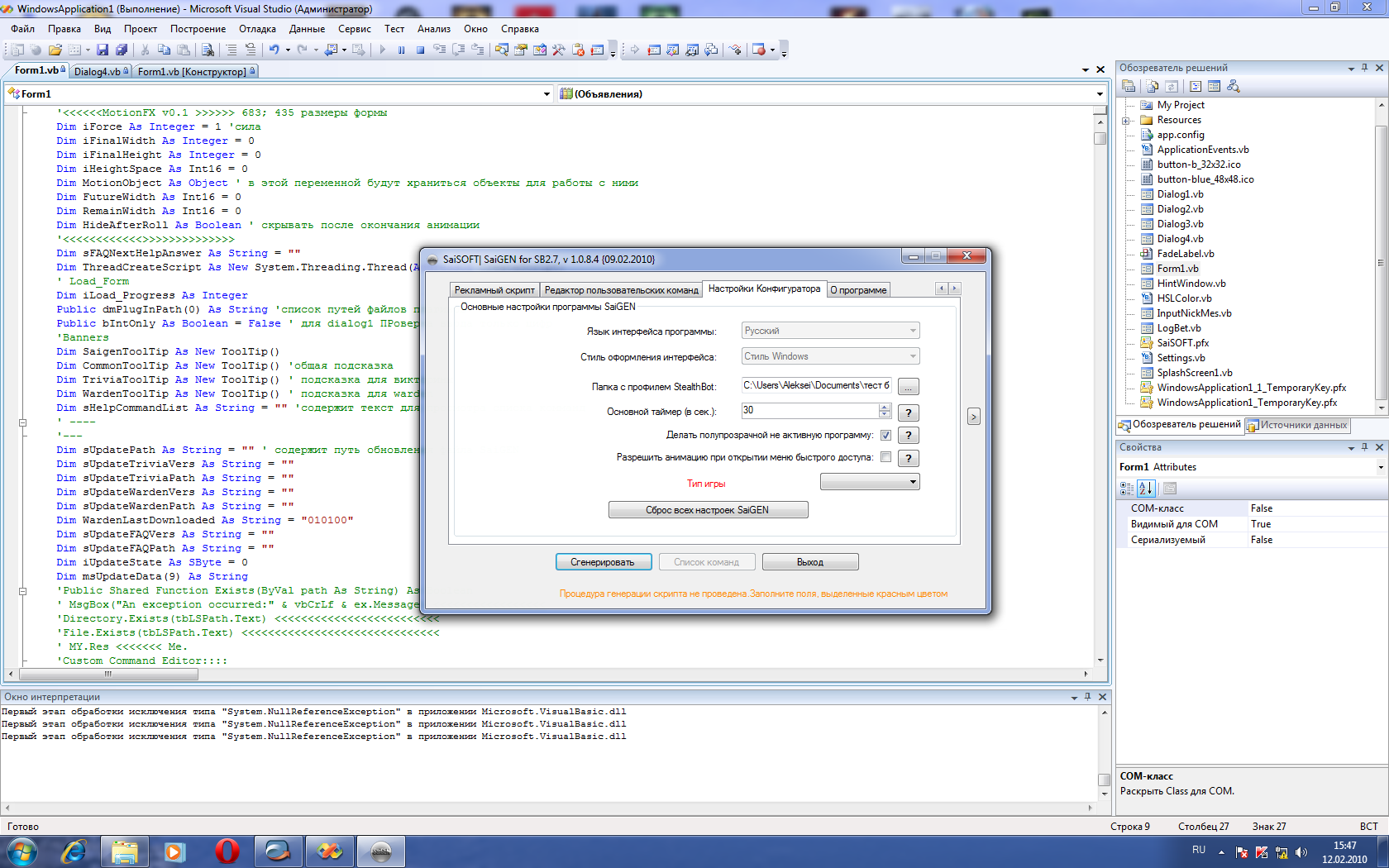The height and width of the screenshot is (868, 1389).
Task: Click the Open File folder icon
Action: tap(55, 50)
